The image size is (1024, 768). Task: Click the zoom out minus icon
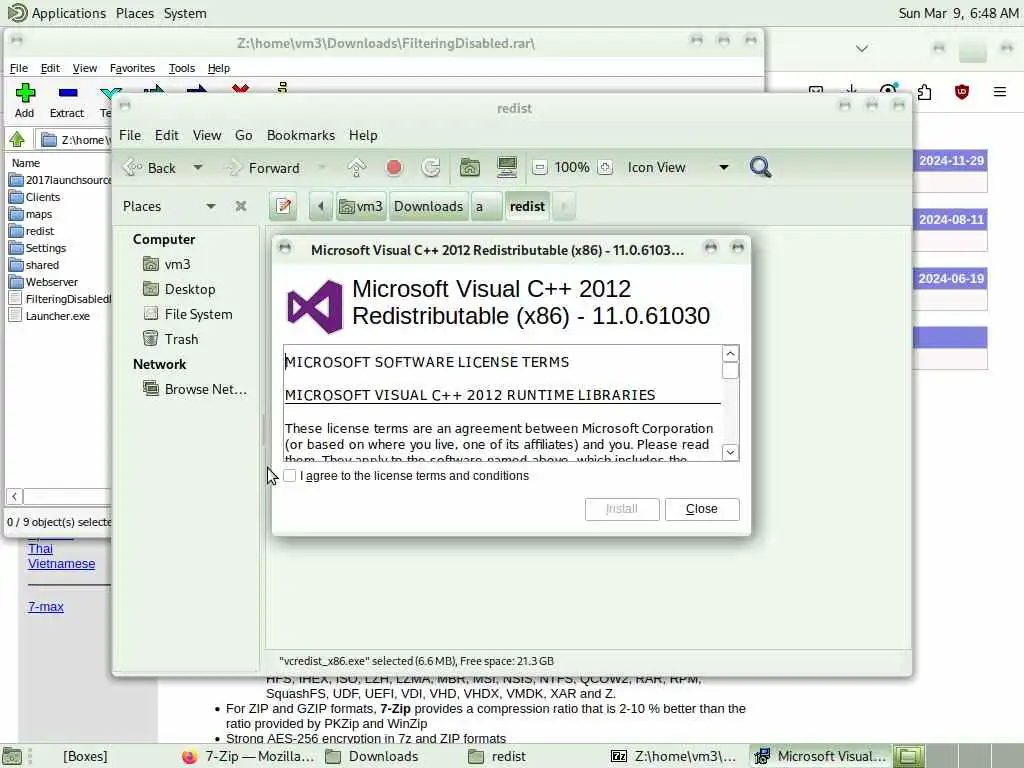coord(539,168)
